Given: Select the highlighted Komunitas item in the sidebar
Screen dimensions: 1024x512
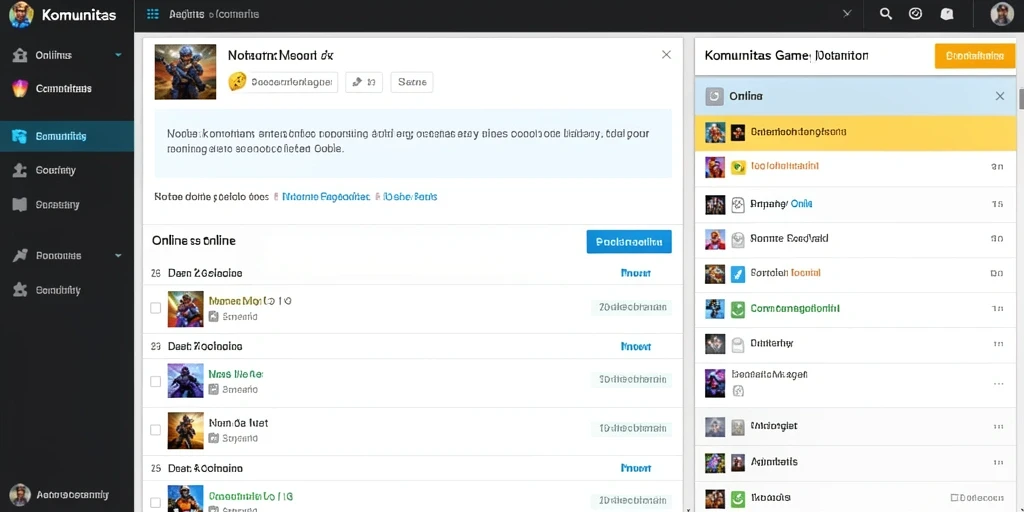Looking at the screenshot, I should click(67, 136).
